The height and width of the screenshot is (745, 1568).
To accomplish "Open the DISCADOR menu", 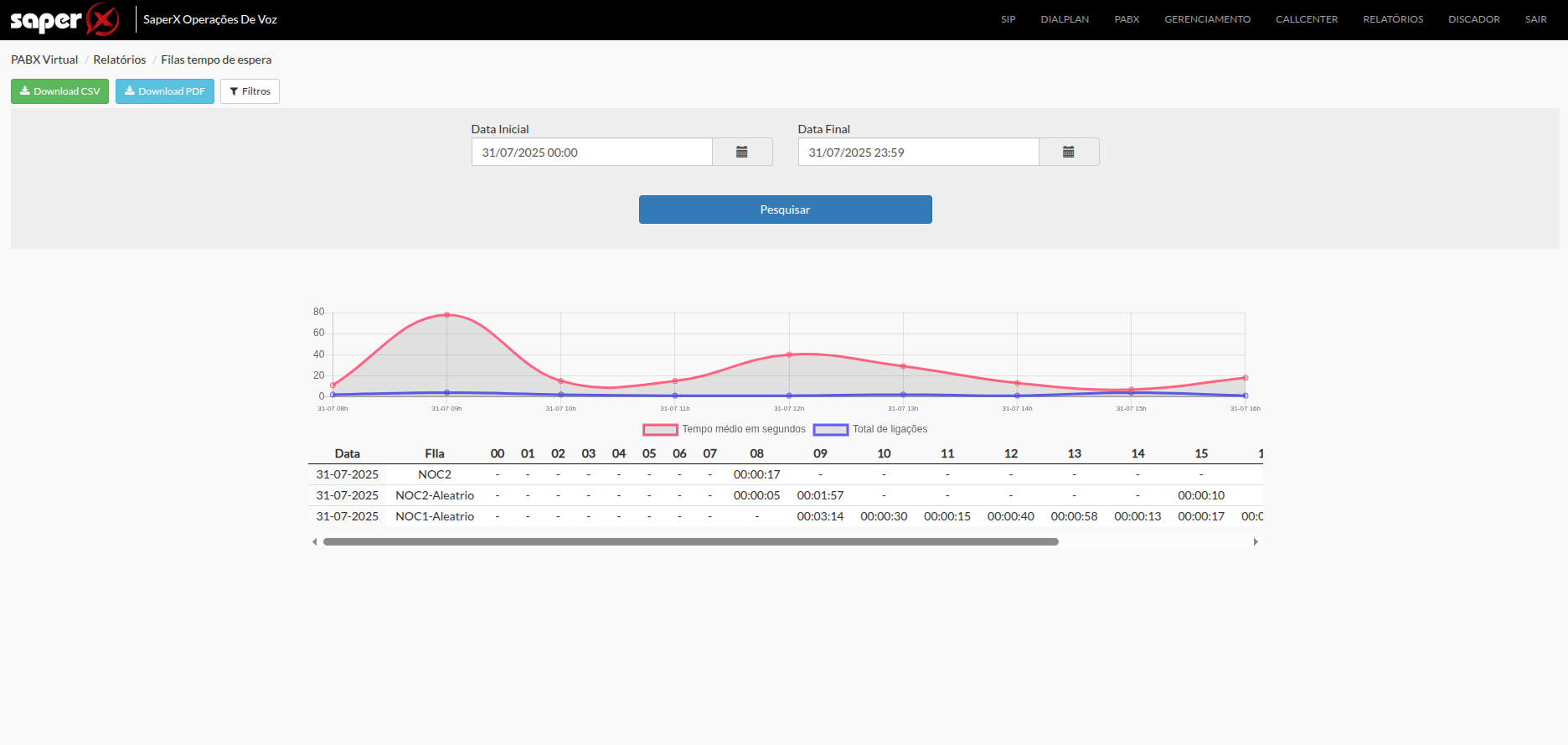I will (x=1473, y=19).
